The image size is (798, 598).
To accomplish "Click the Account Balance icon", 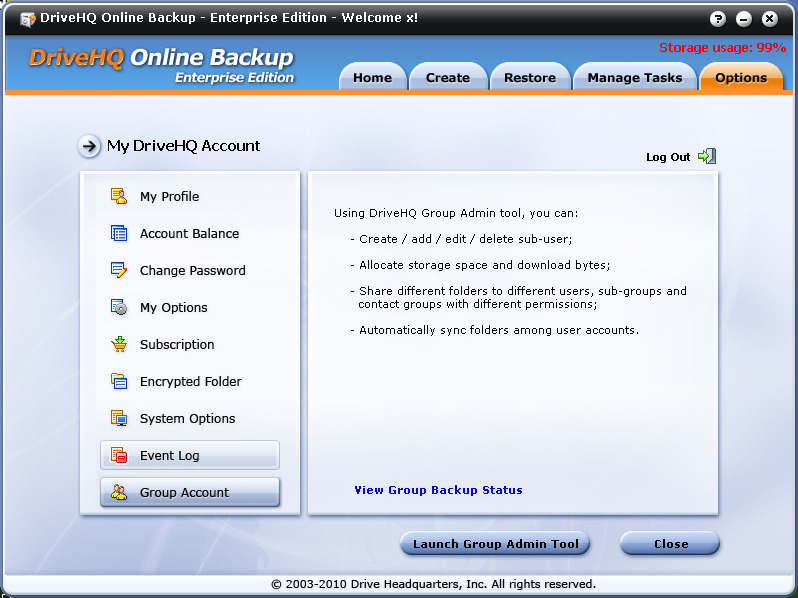I will tap(119, 233).
